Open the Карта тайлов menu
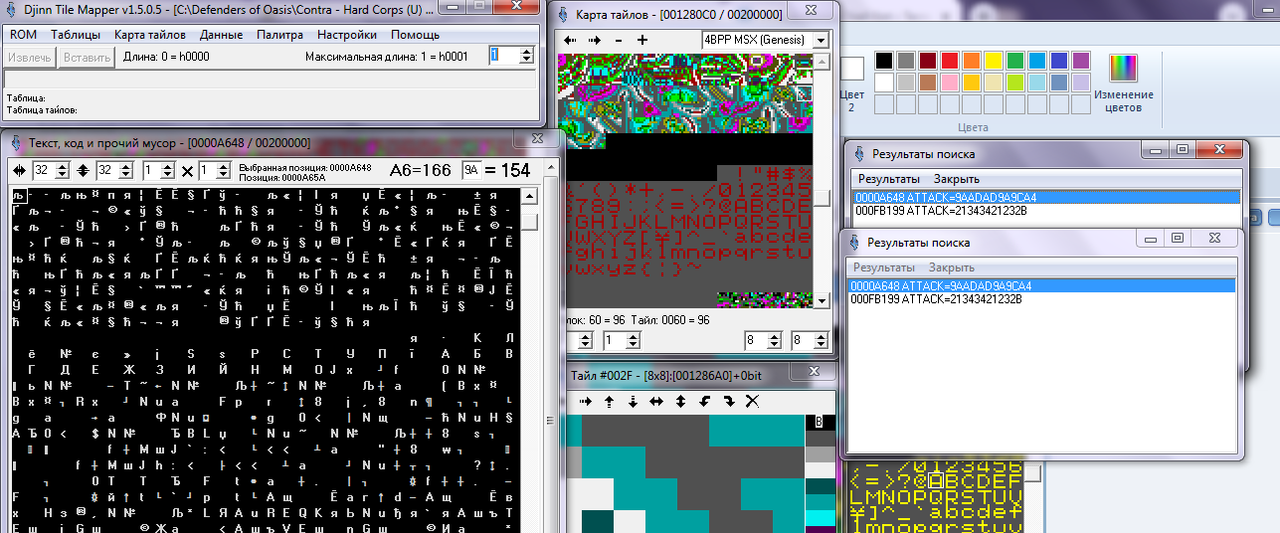Screen dimensions: 1280x533 click(x=150, y=34)
